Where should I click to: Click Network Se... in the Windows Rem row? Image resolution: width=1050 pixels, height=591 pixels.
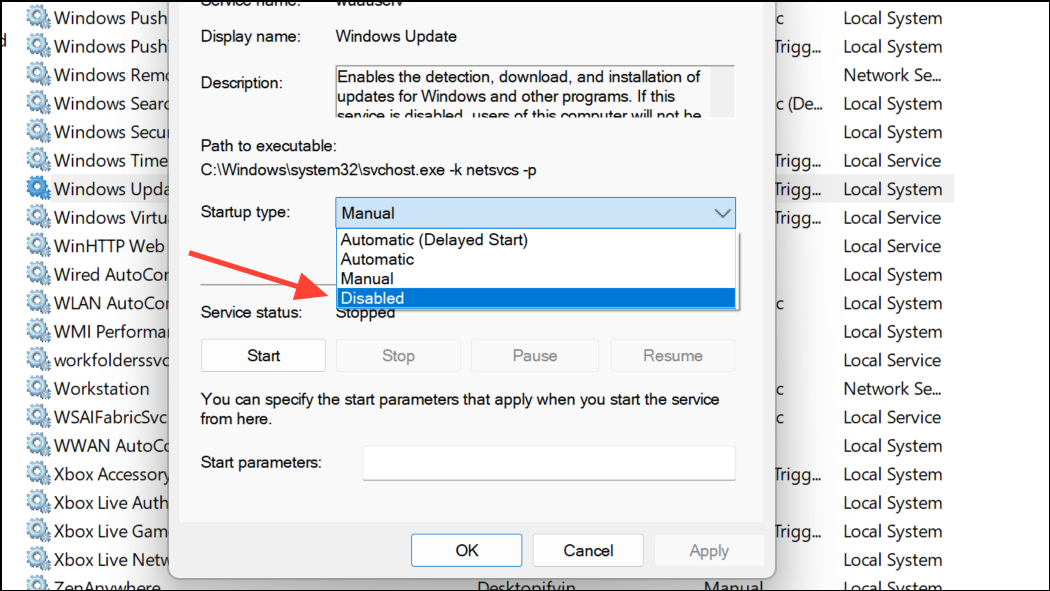tap(892, 75)
